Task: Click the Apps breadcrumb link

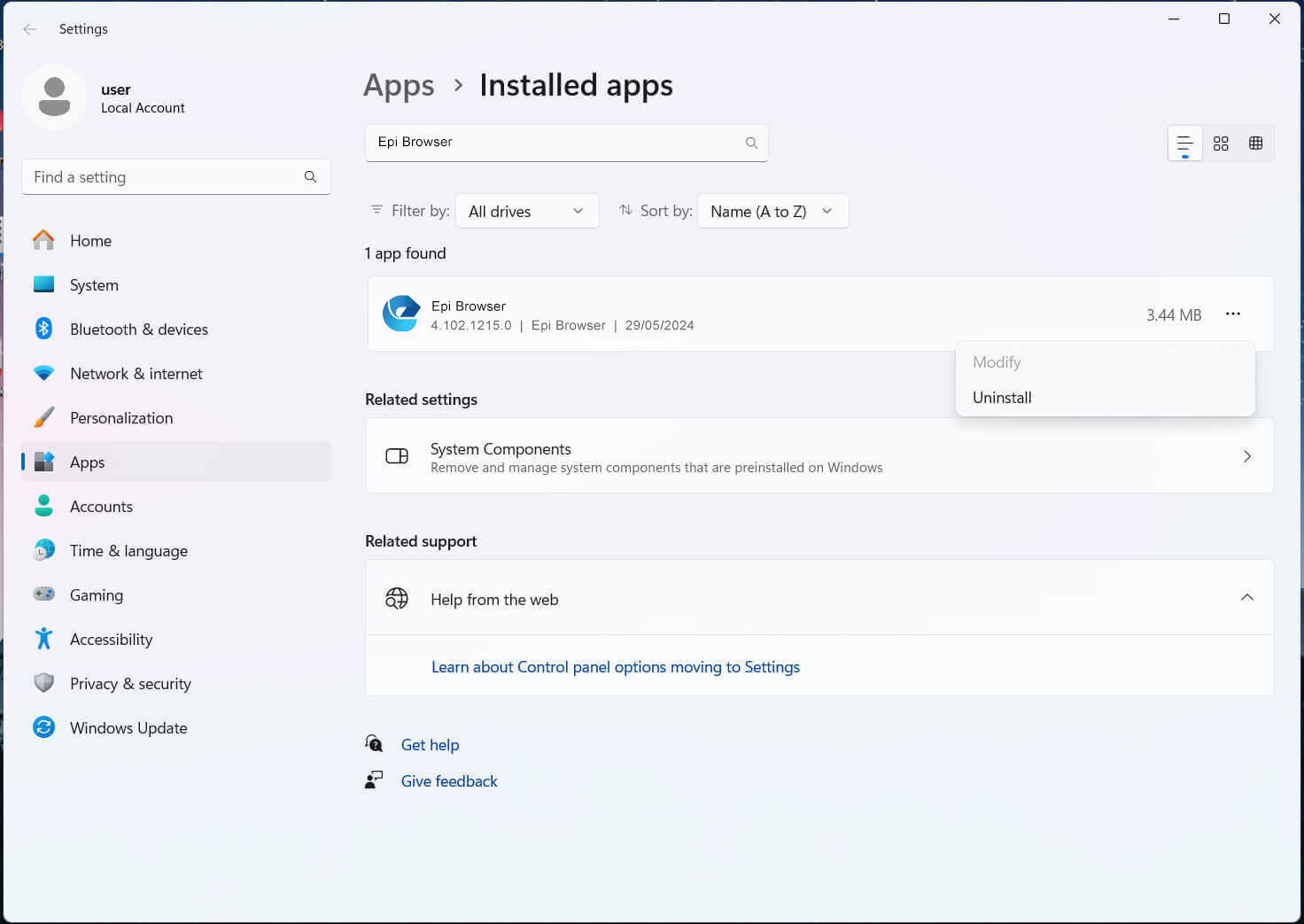Action: coord(399,86)
